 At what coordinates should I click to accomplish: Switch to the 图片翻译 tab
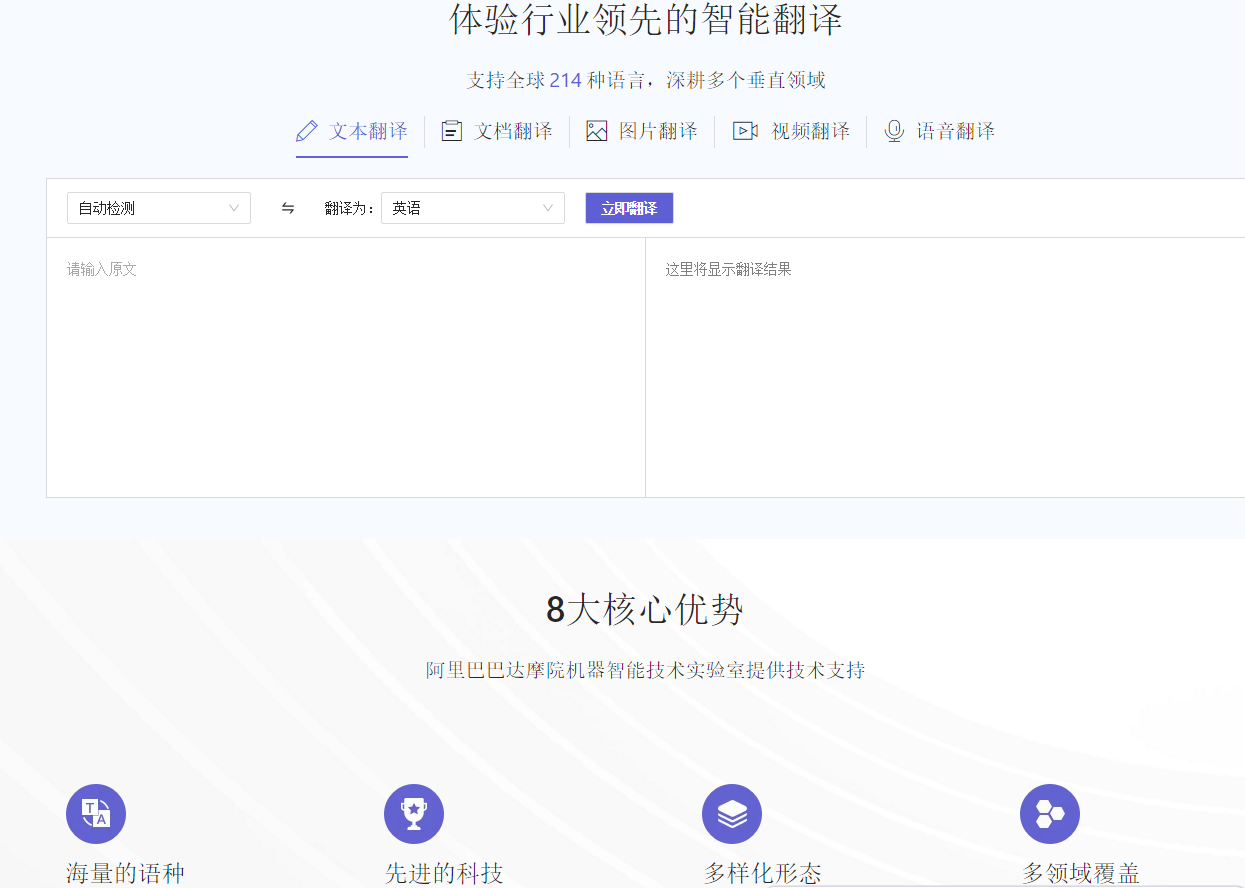point(658,131)
